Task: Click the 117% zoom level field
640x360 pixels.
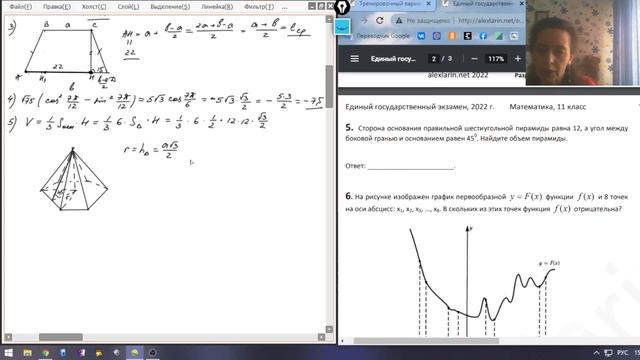Action: pos(496,59)
